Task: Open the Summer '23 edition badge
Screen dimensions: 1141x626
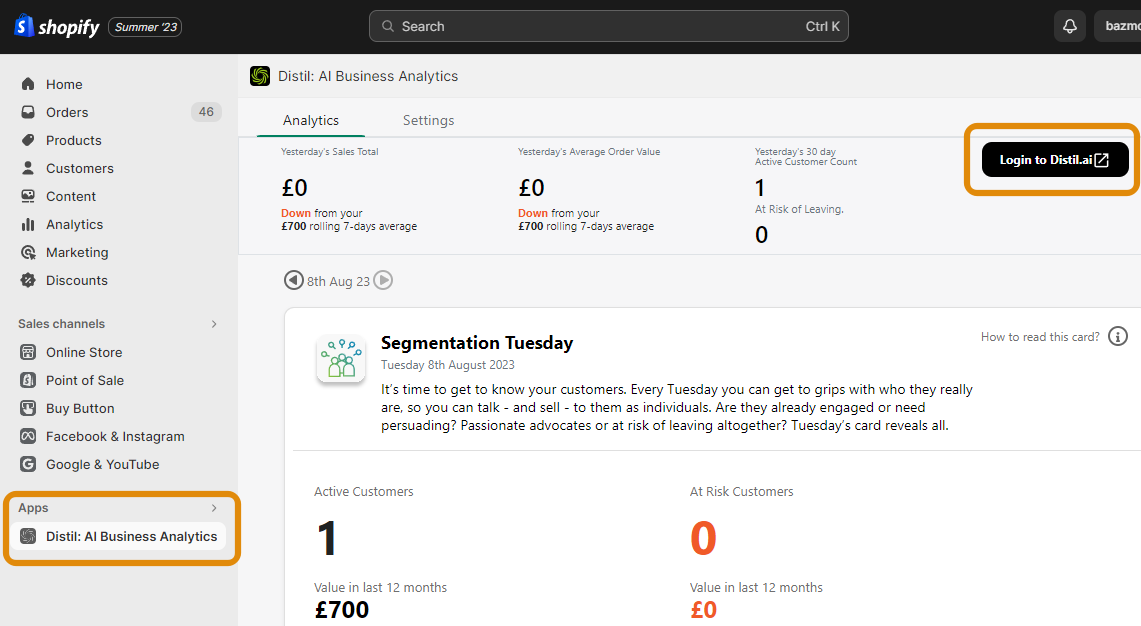Action: click(x=146, y=27)
